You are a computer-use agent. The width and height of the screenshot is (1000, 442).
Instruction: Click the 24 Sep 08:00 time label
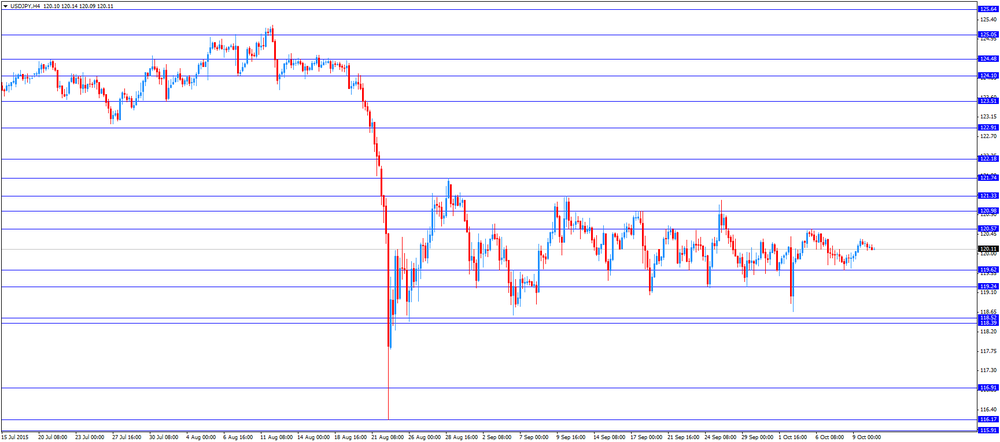tap(721, 438)
